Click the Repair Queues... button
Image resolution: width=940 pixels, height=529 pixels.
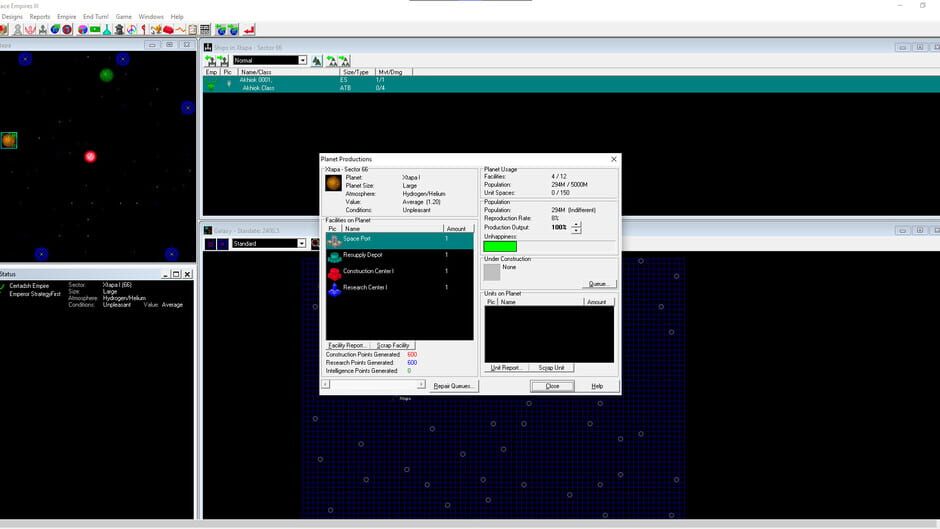(x=454, y=386)
